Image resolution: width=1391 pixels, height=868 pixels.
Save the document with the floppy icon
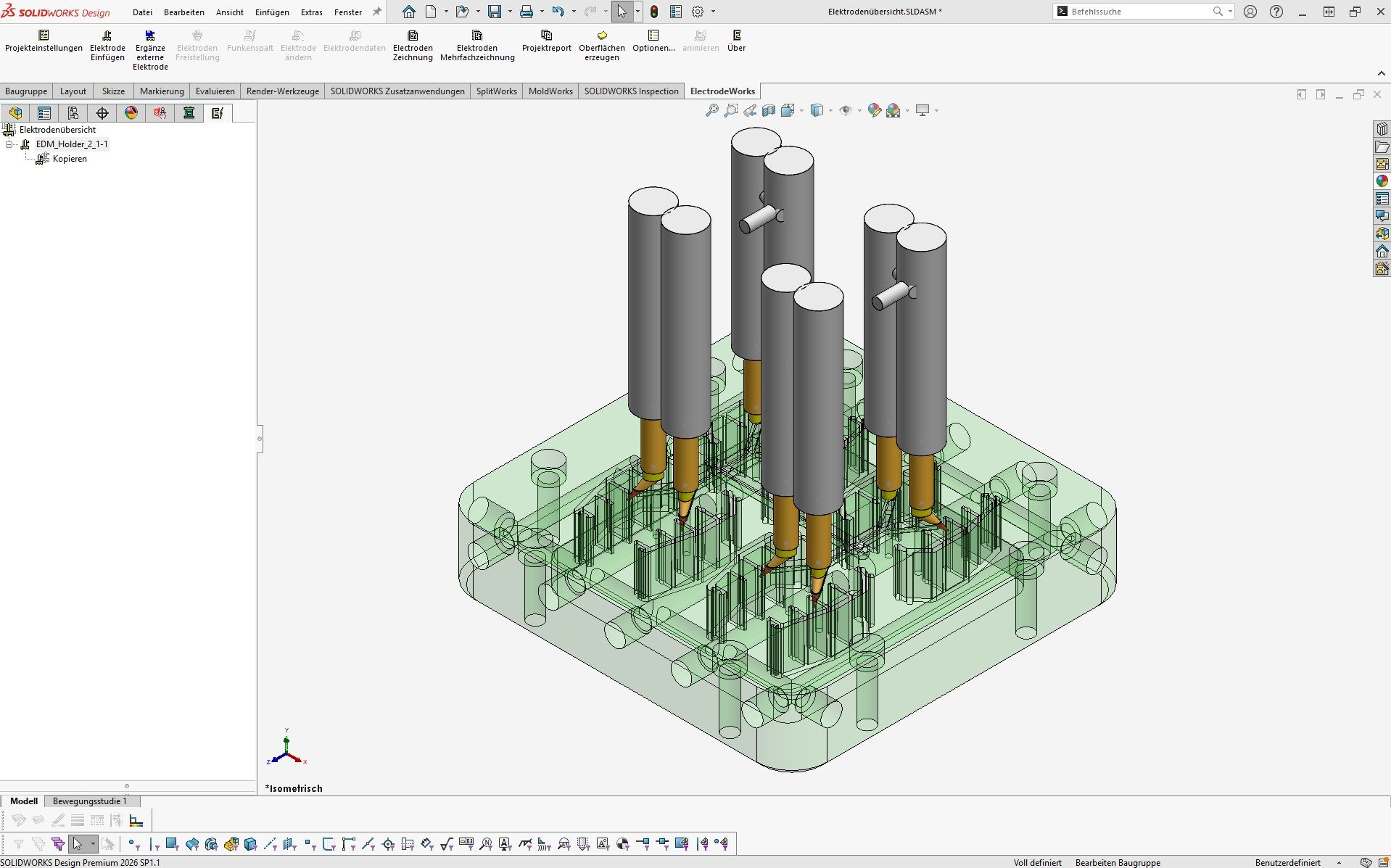495,12
